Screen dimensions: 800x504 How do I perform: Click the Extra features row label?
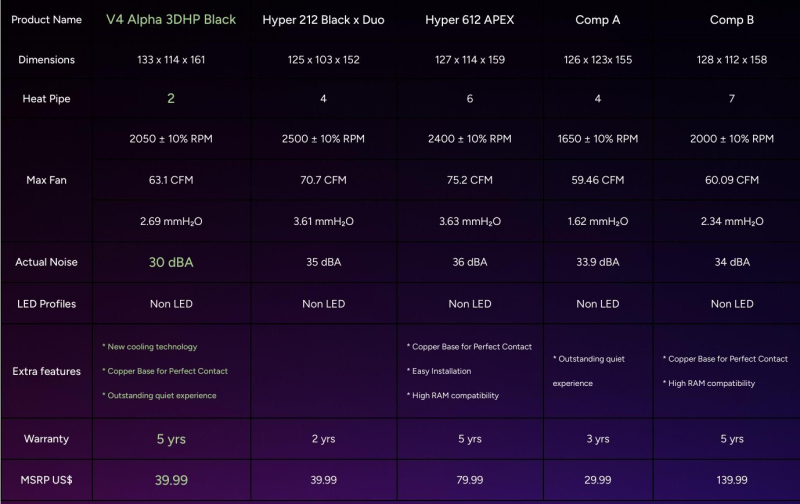point(46,371)
